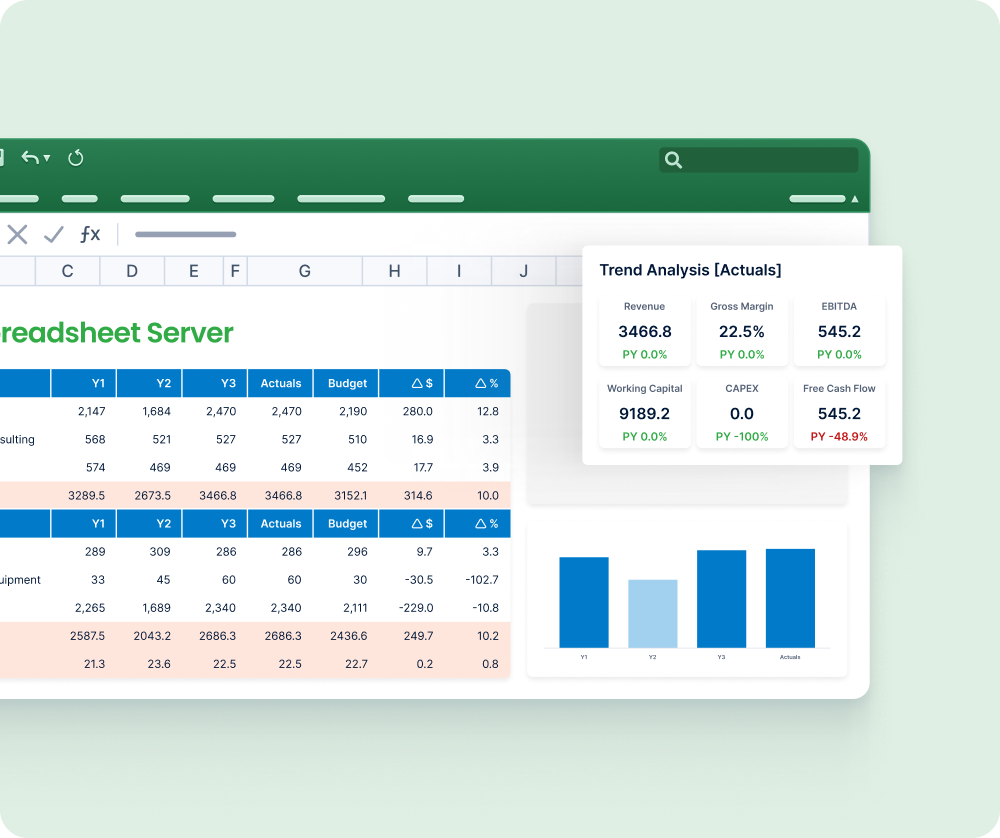Click the Actuals bar in the chart
Image resolution: width=1000 pixels, height=838 pixels.
pos(790,598)
